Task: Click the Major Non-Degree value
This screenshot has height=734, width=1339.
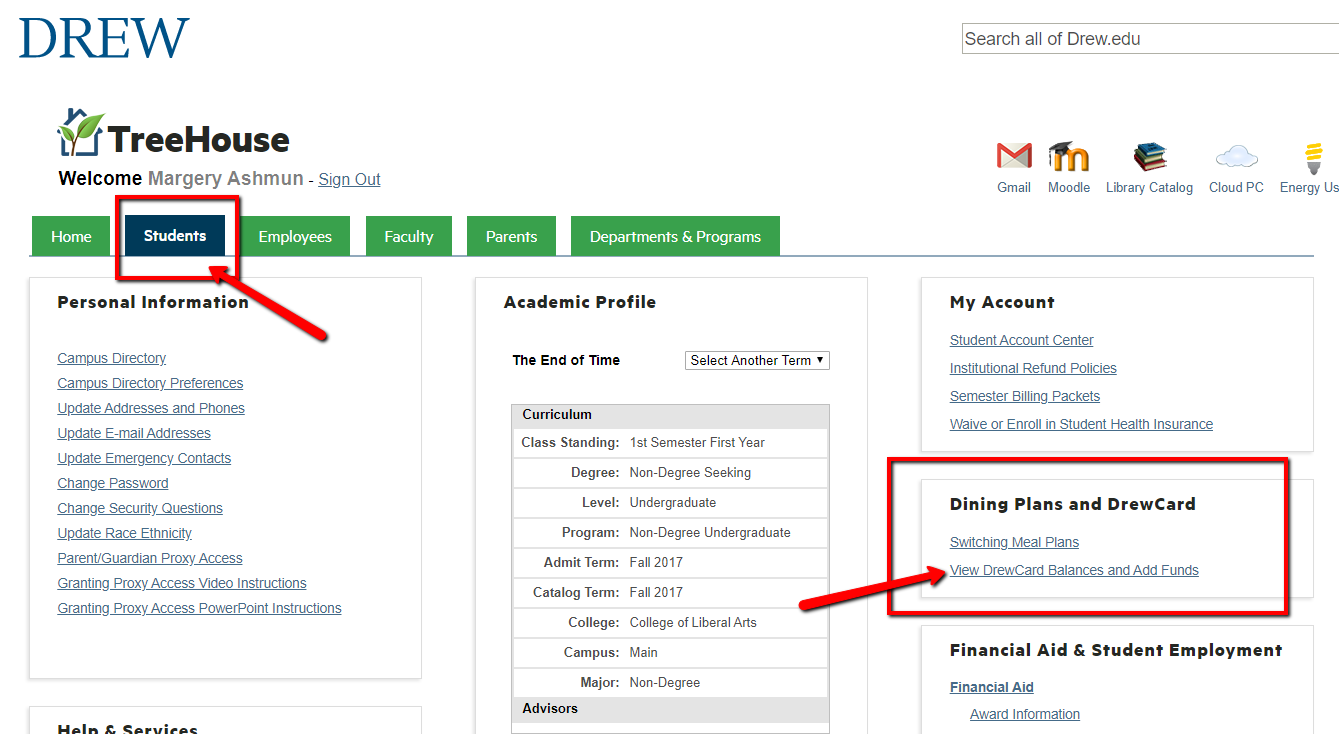Action: (665, 682)
